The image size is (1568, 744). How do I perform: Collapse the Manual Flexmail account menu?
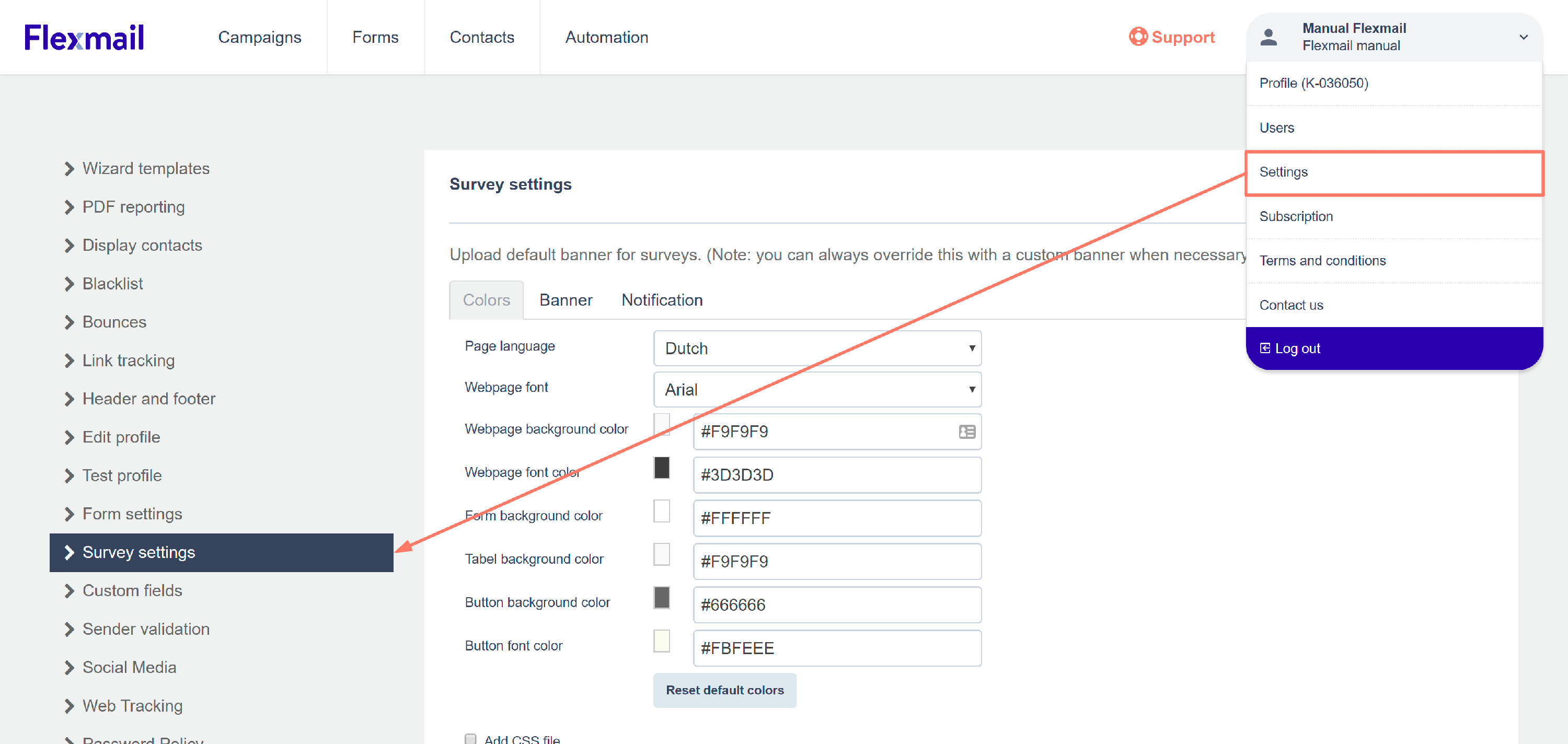tap(1523, 37)
